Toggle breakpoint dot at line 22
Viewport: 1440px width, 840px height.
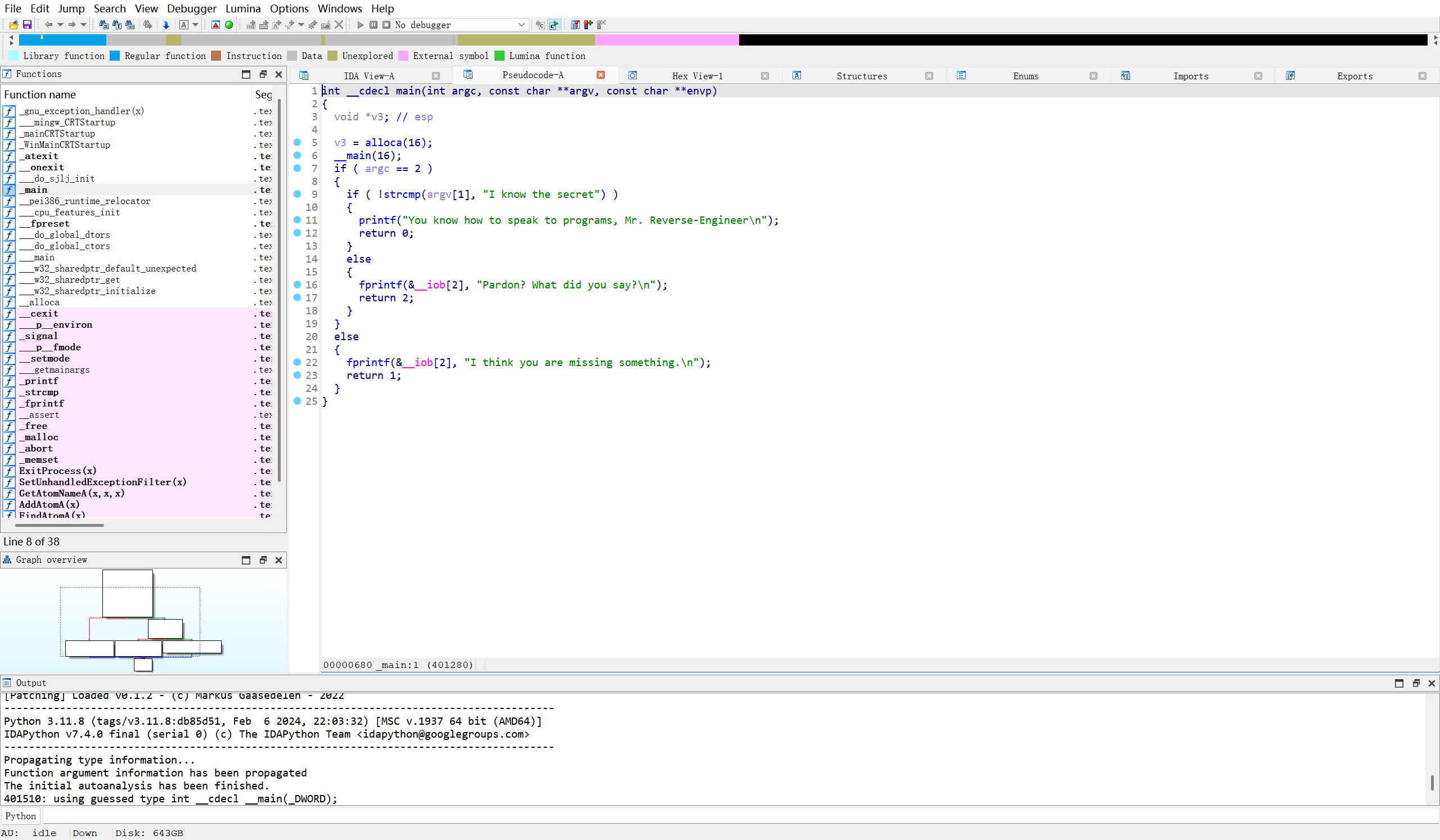click(x=297, y=362)
